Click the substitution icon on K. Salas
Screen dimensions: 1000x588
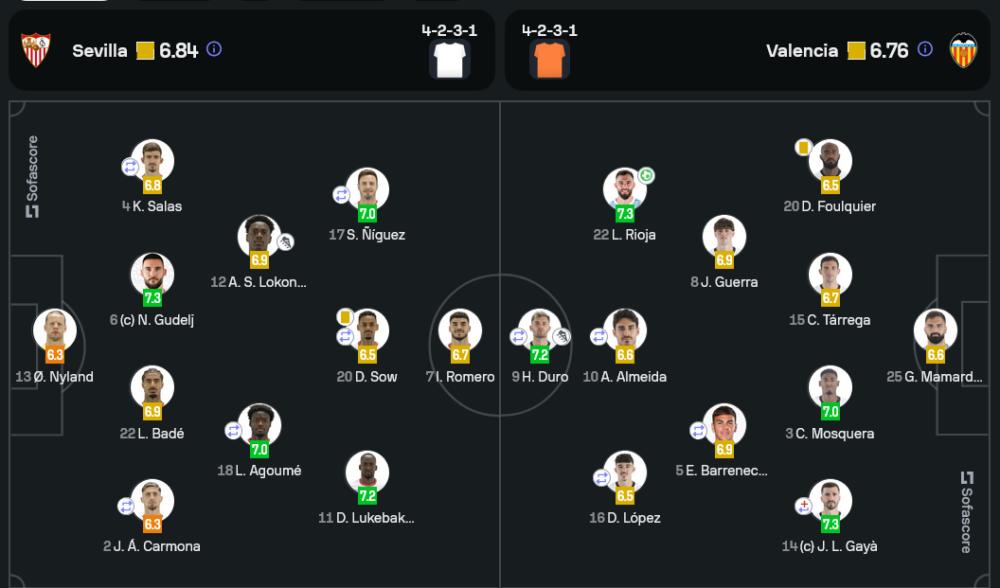[130, 166]
